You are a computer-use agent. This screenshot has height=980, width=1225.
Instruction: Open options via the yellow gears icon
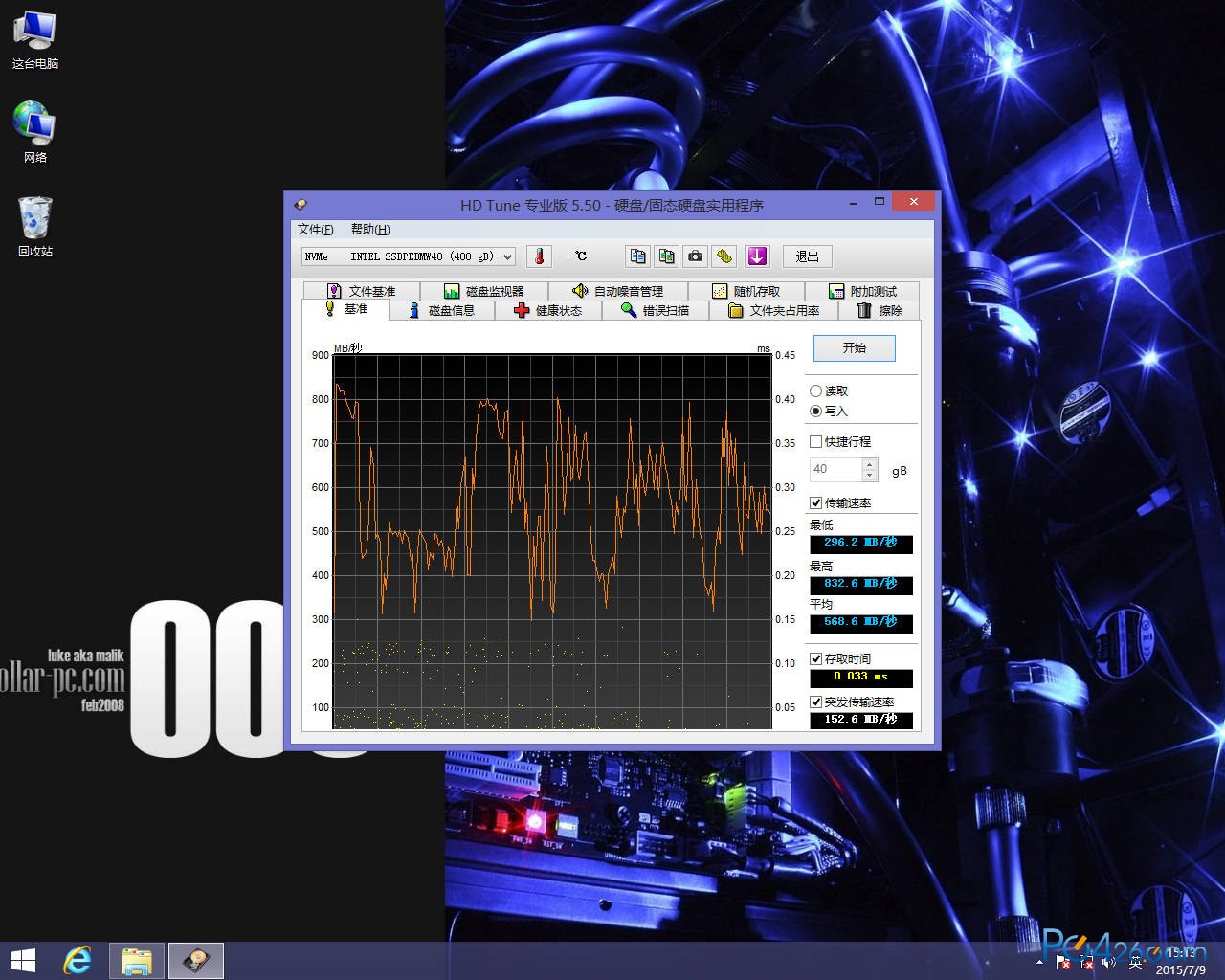pos(724,256)
